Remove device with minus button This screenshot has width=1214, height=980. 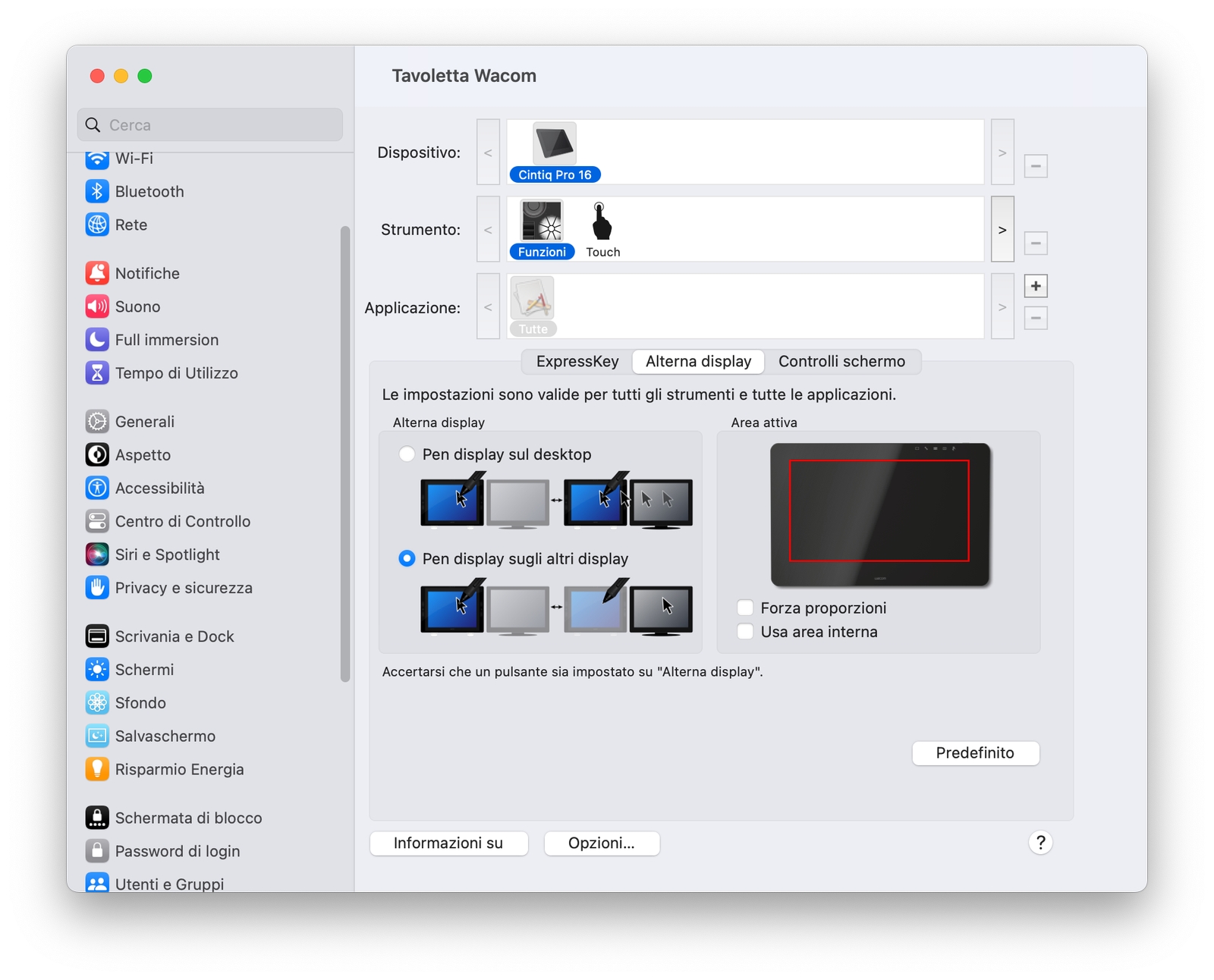1036,166
